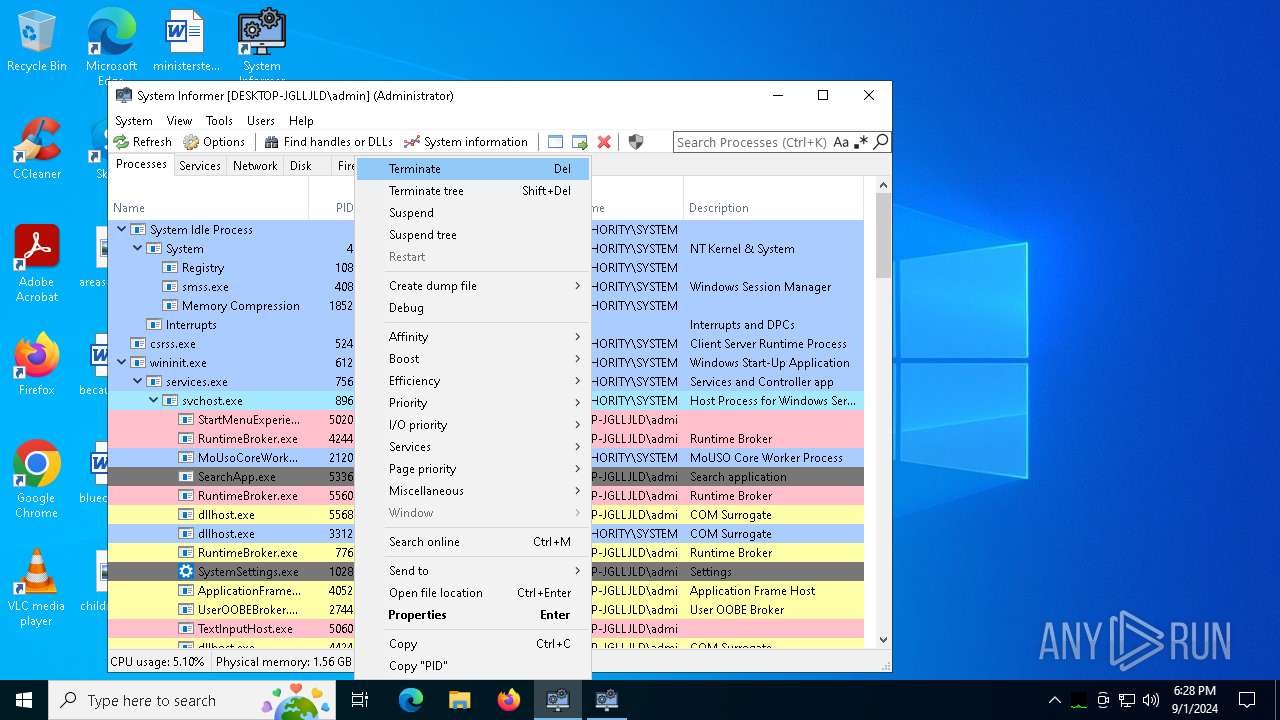Select the SystemSettings.exe gear icon row
This screenshot has height=720, width=1280.
click(x=186, y=572)
